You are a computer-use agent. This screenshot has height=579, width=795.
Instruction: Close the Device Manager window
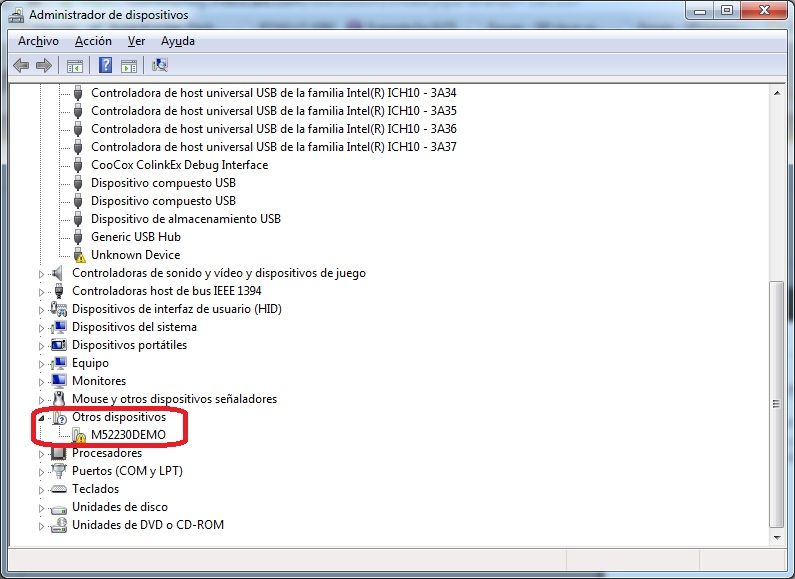tap(765, 10)
